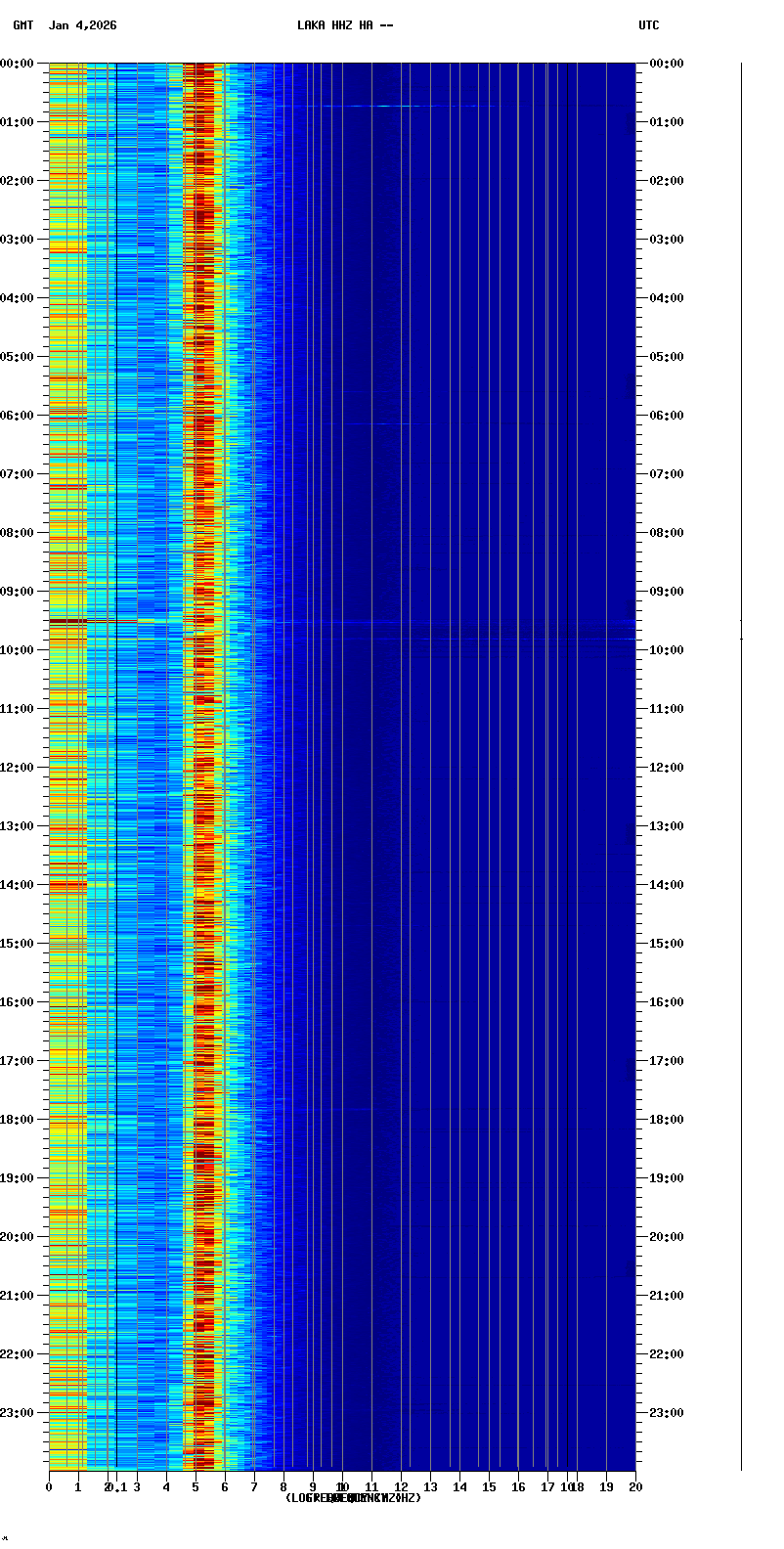This screenshot has height=1549, width=784.
Task: Click the UTC label at top right
Action: click(649, 25)
